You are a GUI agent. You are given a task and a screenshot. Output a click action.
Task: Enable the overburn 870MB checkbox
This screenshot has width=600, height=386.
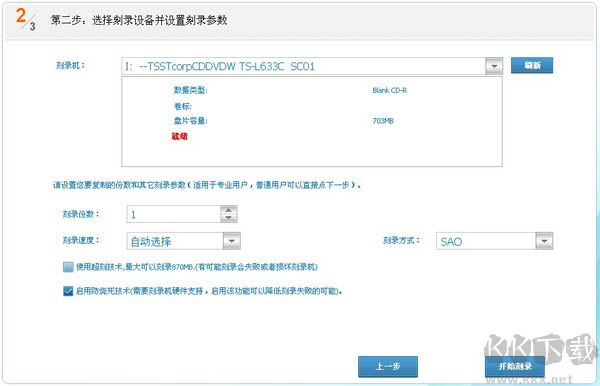(68, 267)
